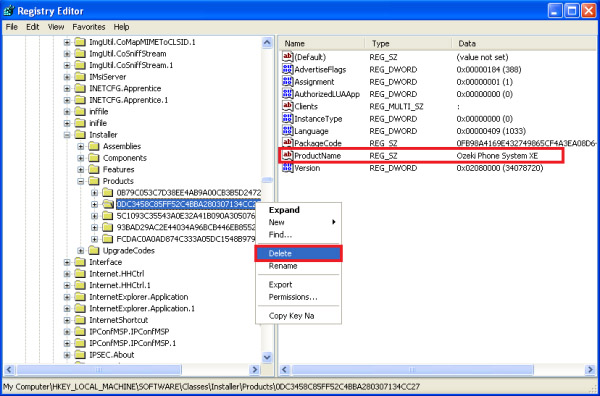Choose Find... in the context menu
The width and height of the screenshot is (600, 396).
[x=298, y=235]
